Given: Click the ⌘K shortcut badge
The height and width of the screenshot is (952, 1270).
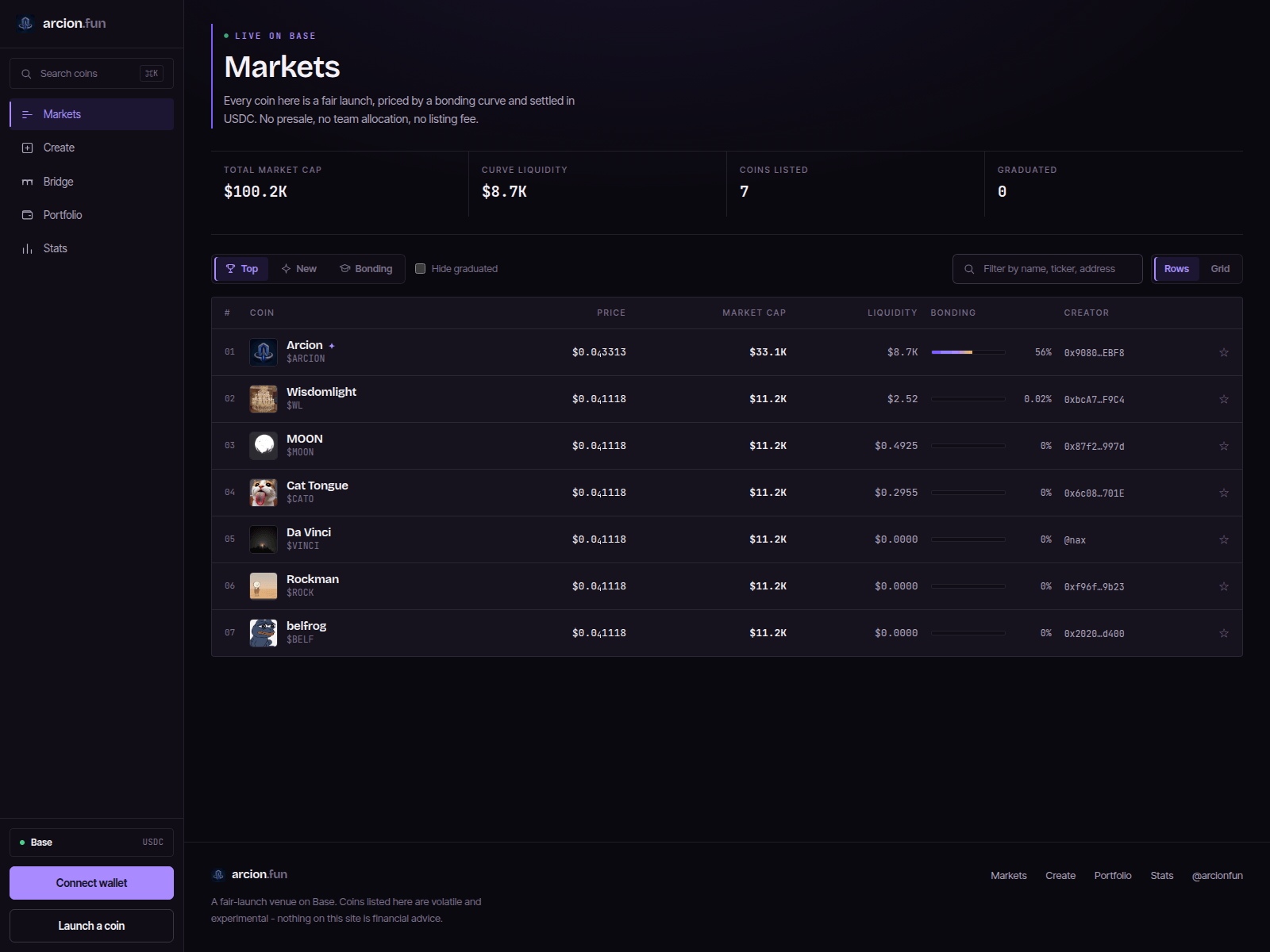Looking at the screenshot, I should 152,74.
